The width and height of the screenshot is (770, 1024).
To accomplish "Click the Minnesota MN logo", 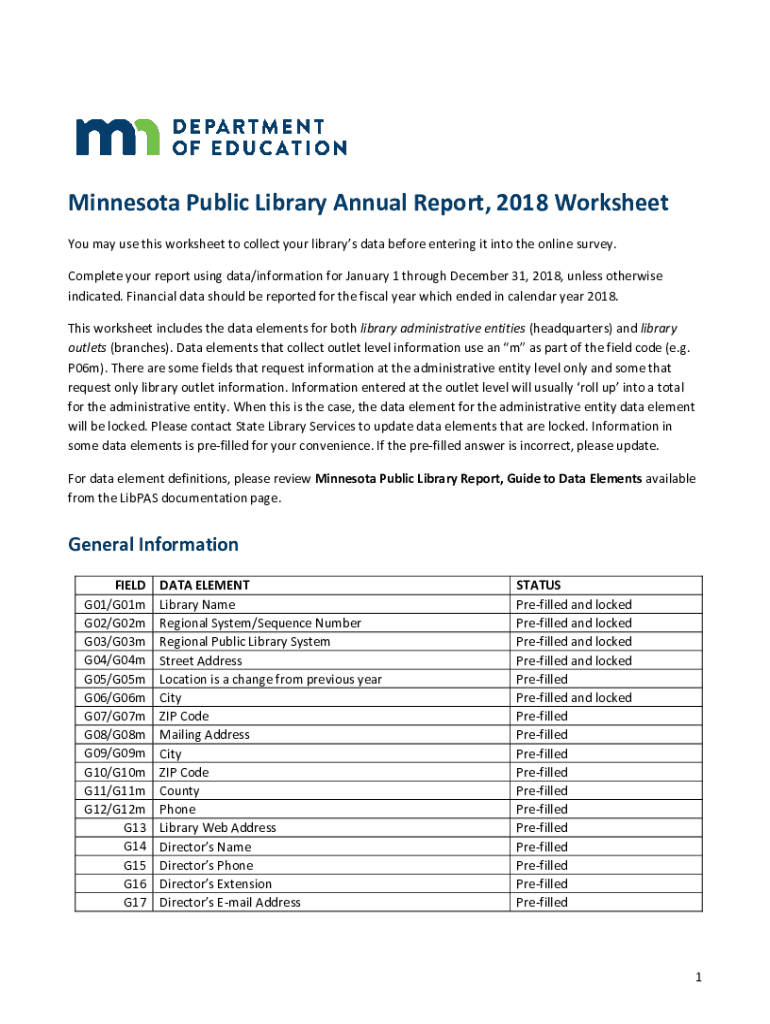I will (117, 137).
